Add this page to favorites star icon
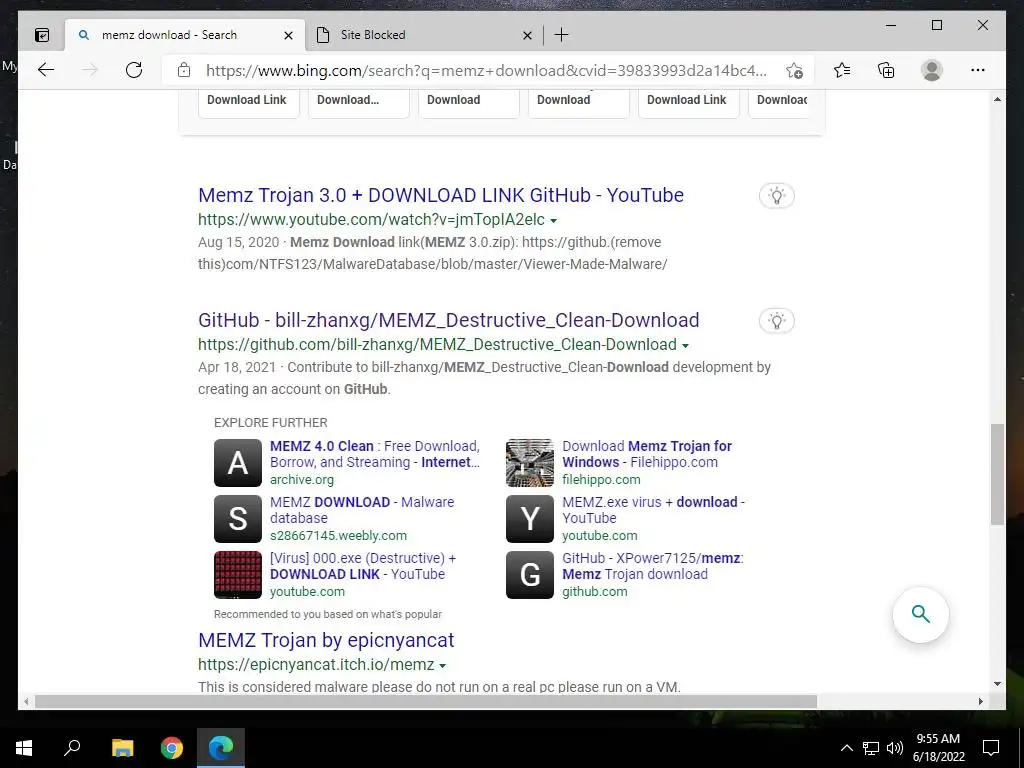Image resolution: width=1024 pixels, height=768 pixels. tap(794, 71)
